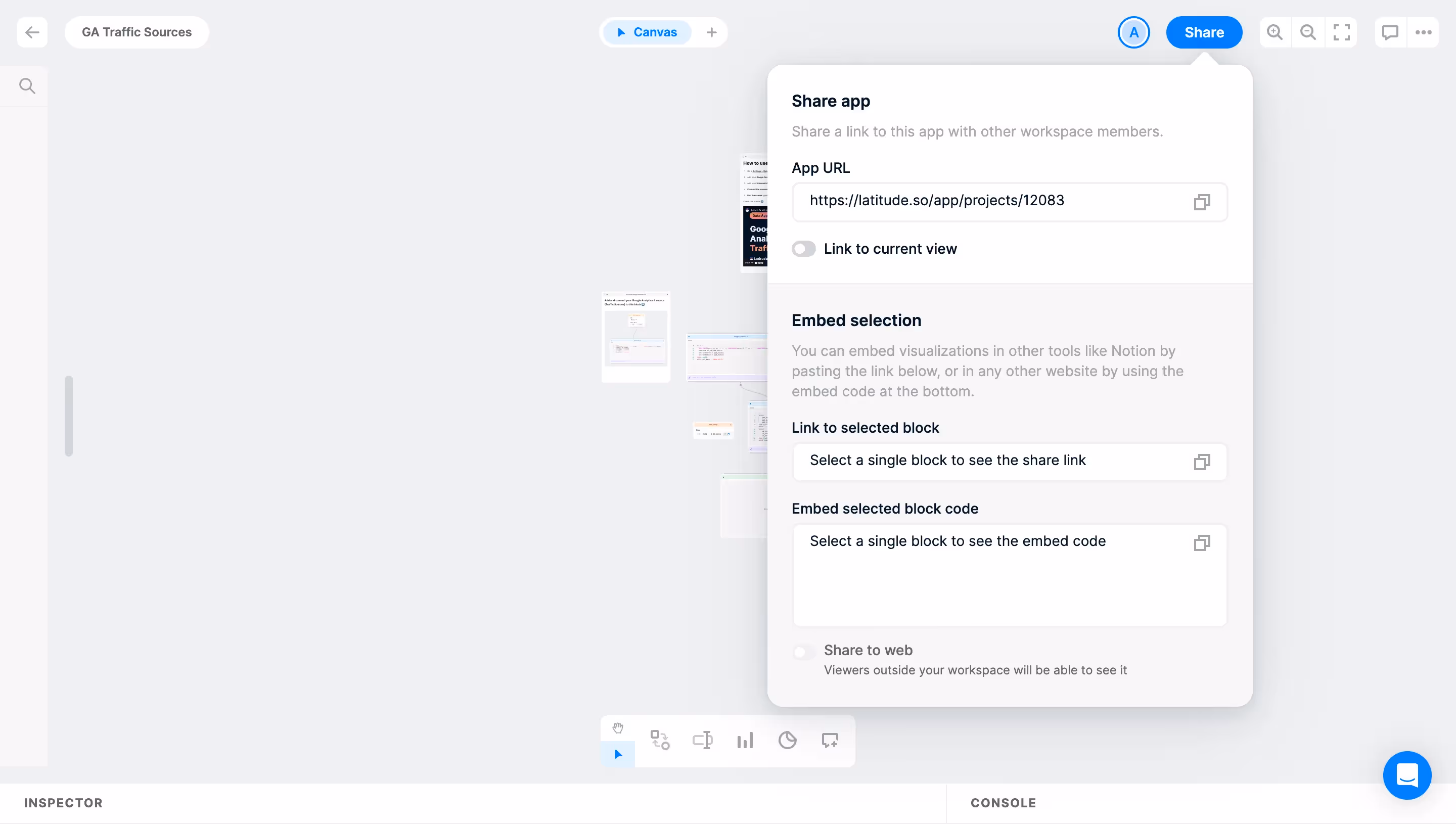This screenshot has width=1456, height=824.
Task: Select the text input block tool
Action: [x=702, y=740]
